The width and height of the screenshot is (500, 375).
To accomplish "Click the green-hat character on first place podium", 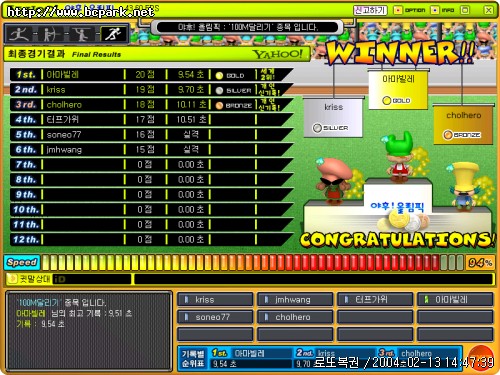I will (x=399, y=157).
